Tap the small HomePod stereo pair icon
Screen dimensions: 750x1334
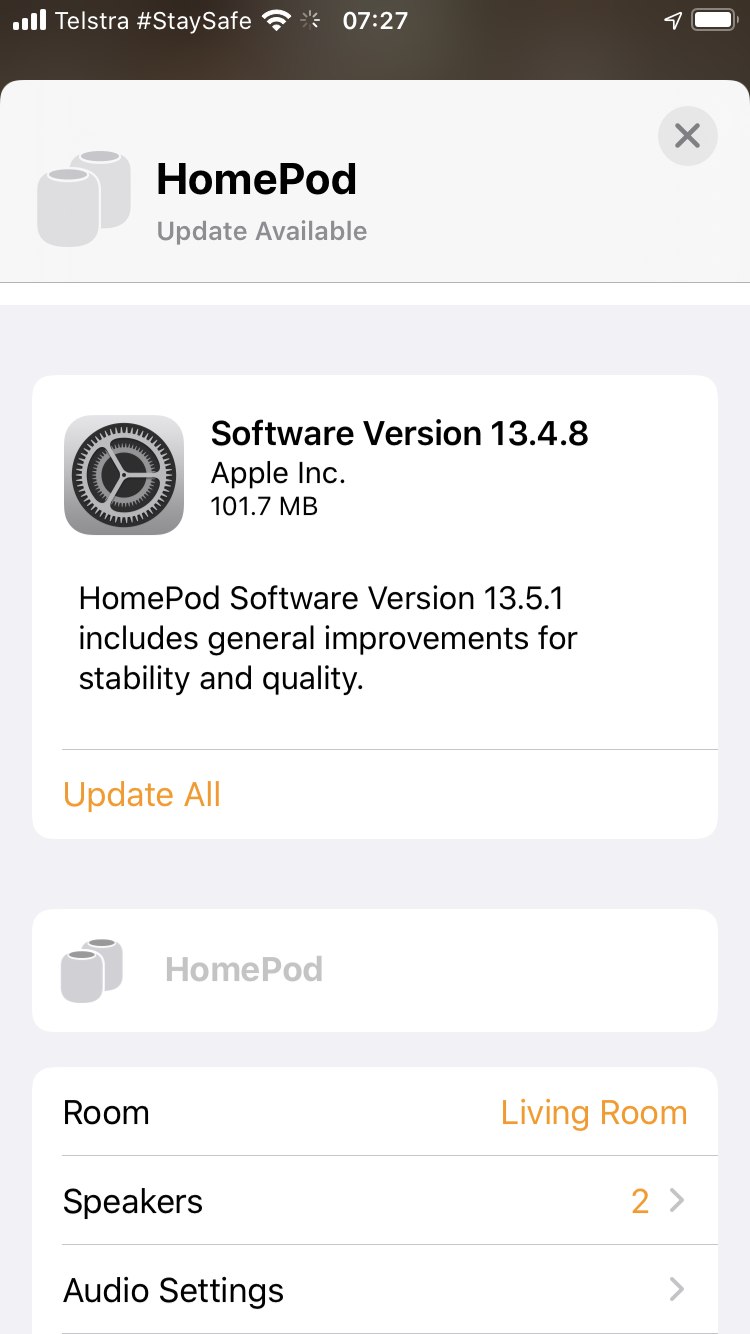point(92,970)
